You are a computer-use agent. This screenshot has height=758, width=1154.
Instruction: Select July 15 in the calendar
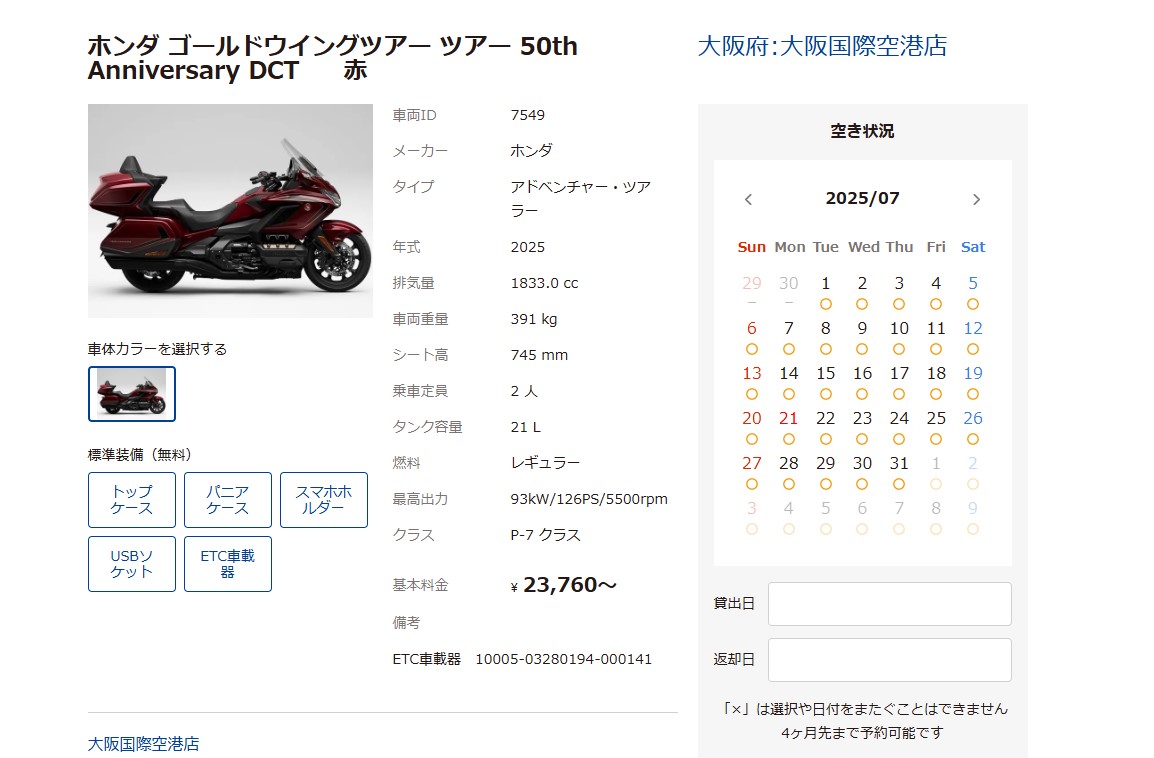pyautogui.click(x=826, y=382)
